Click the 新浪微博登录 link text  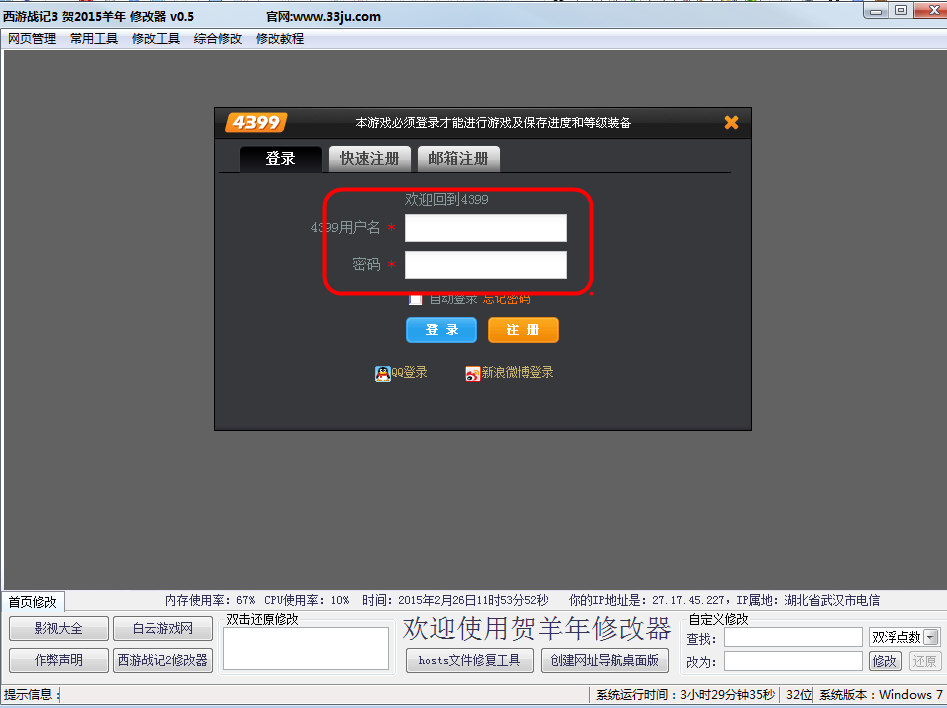518,373
